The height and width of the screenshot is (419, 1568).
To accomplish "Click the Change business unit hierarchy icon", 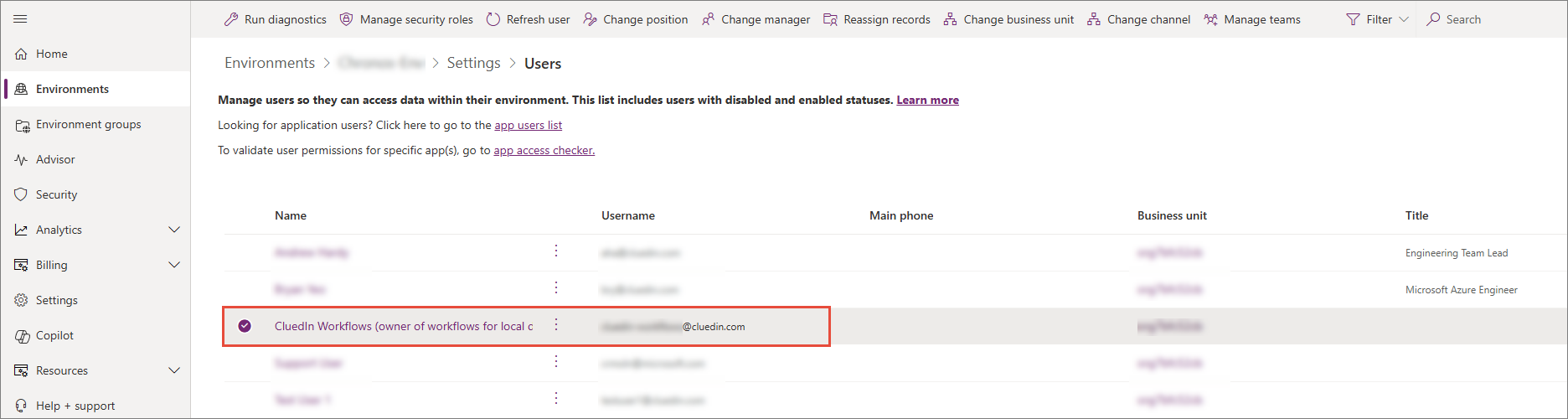I will click(950, 19).
